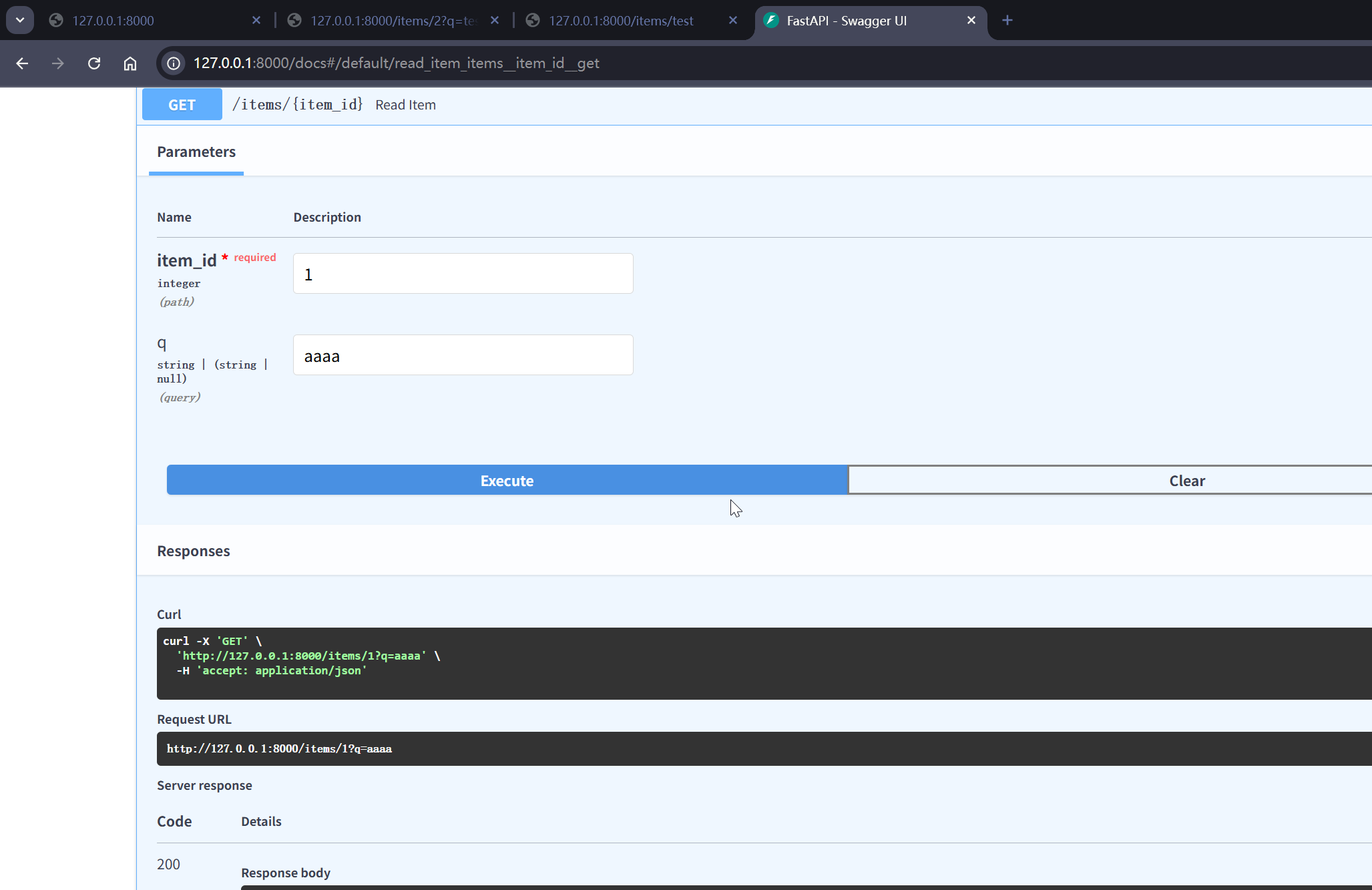Select the first 127.0.0.1:8000 tab
This screenshot has height=890, width=1372.
click(113, 21)
